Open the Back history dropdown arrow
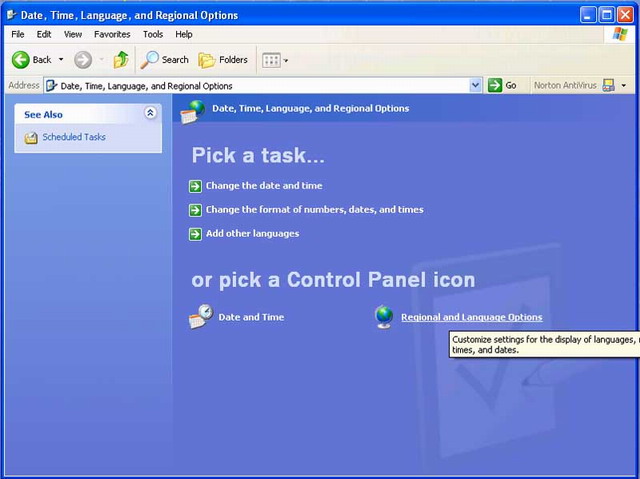Screen dimensions: 640x479 pyautogui.click(x=61, y=60)
